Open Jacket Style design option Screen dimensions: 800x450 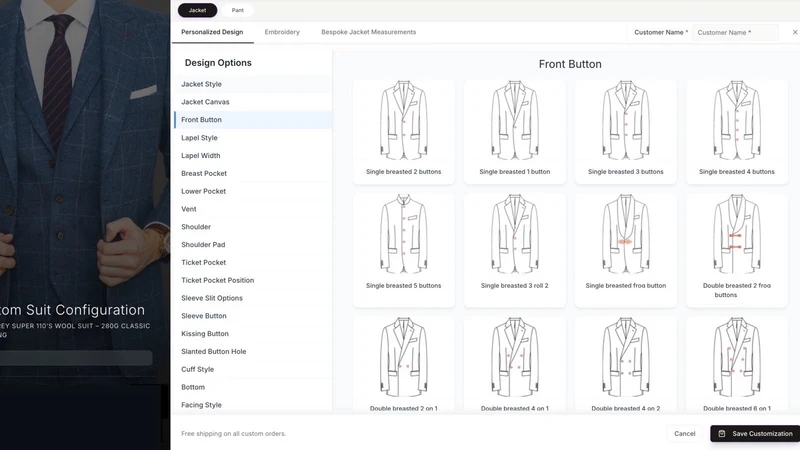(253, 84)
